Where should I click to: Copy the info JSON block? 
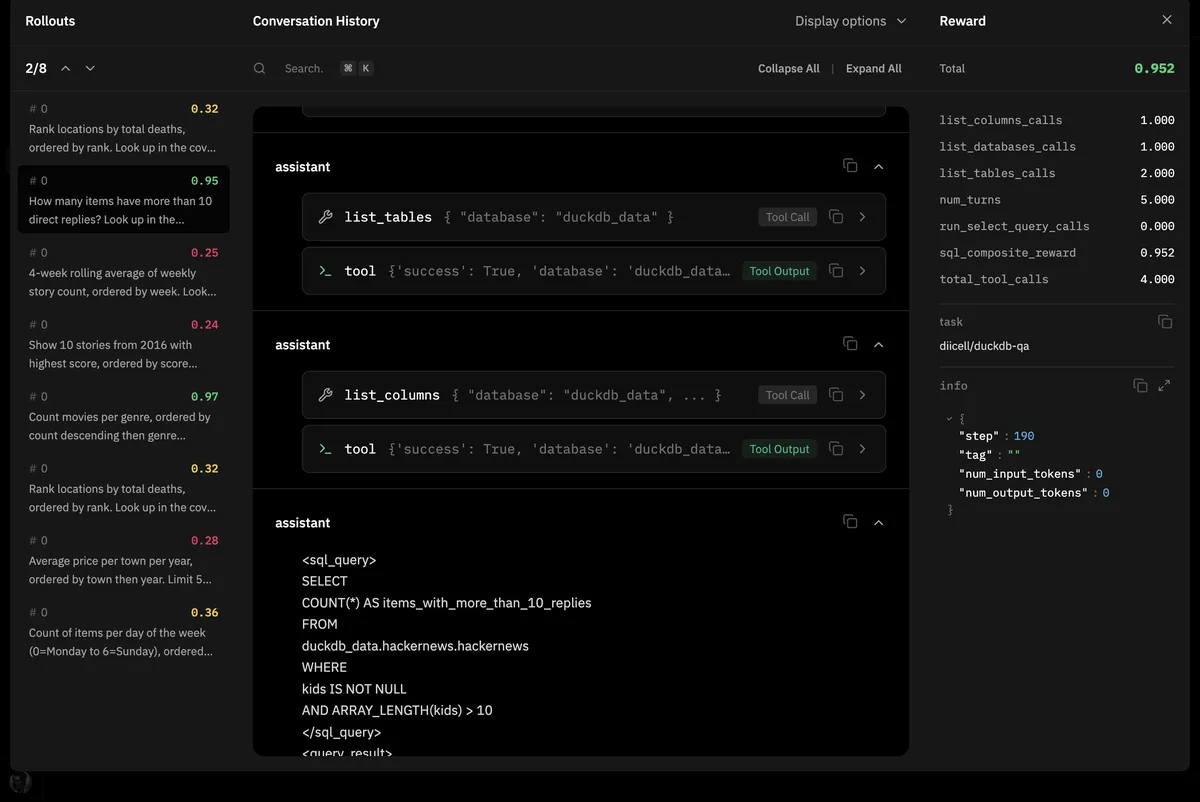[1140, 386]
